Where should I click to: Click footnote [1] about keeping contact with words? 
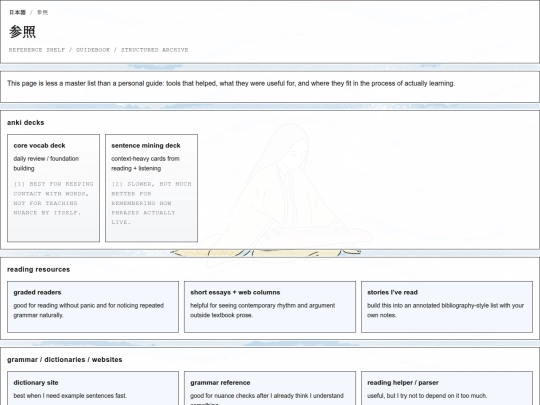pyautogui.click(x=53, y=198)
